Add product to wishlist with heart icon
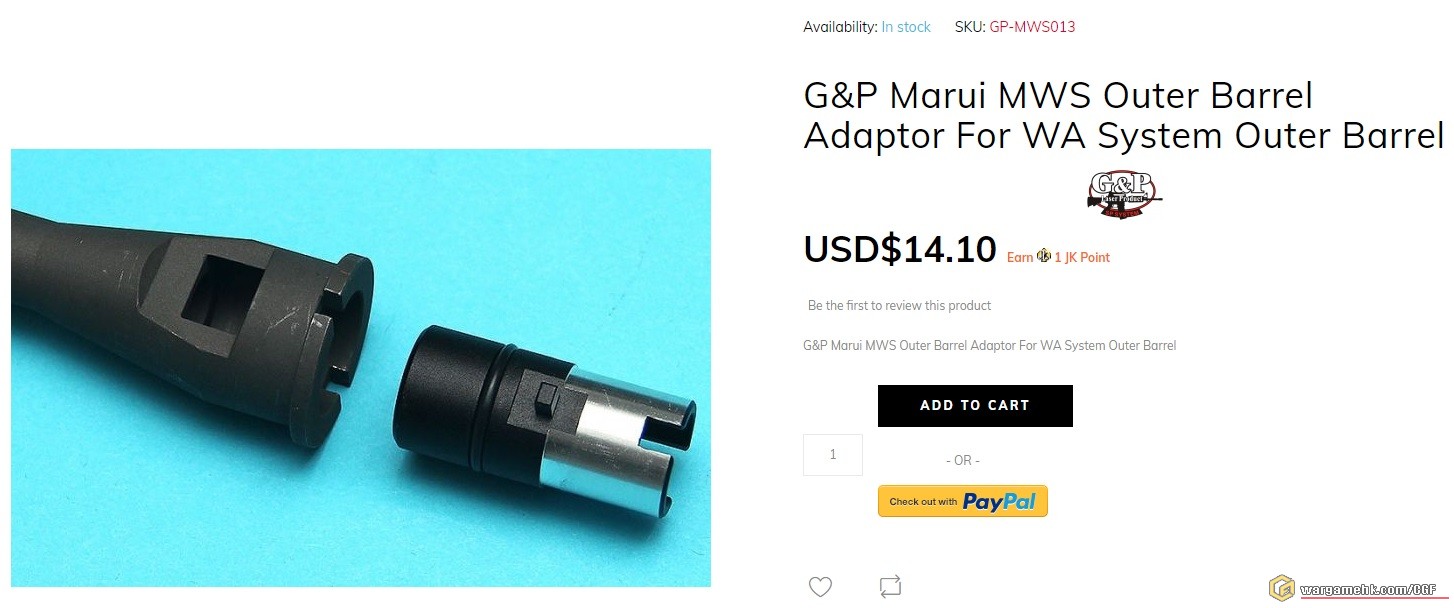Image resolution: width=1454 pixels, height=608 pixels. [820, 587]
